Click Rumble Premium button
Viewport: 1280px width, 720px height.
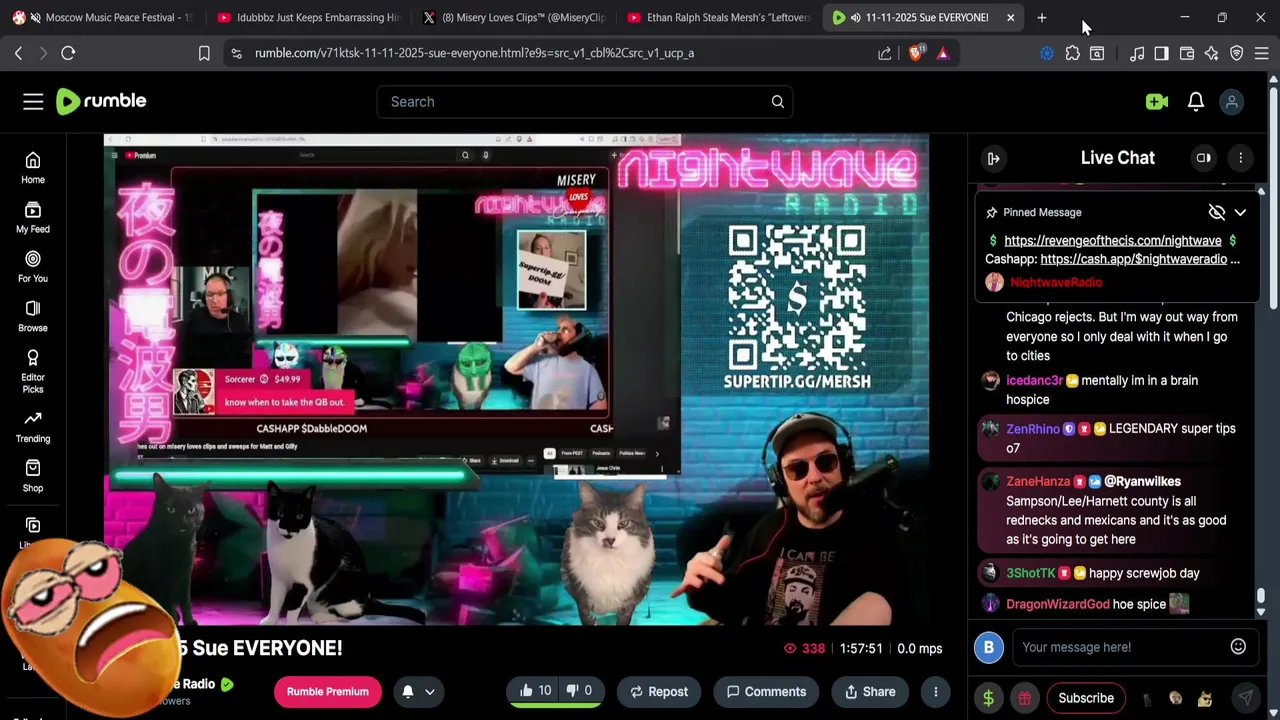[x=328, y=691]
